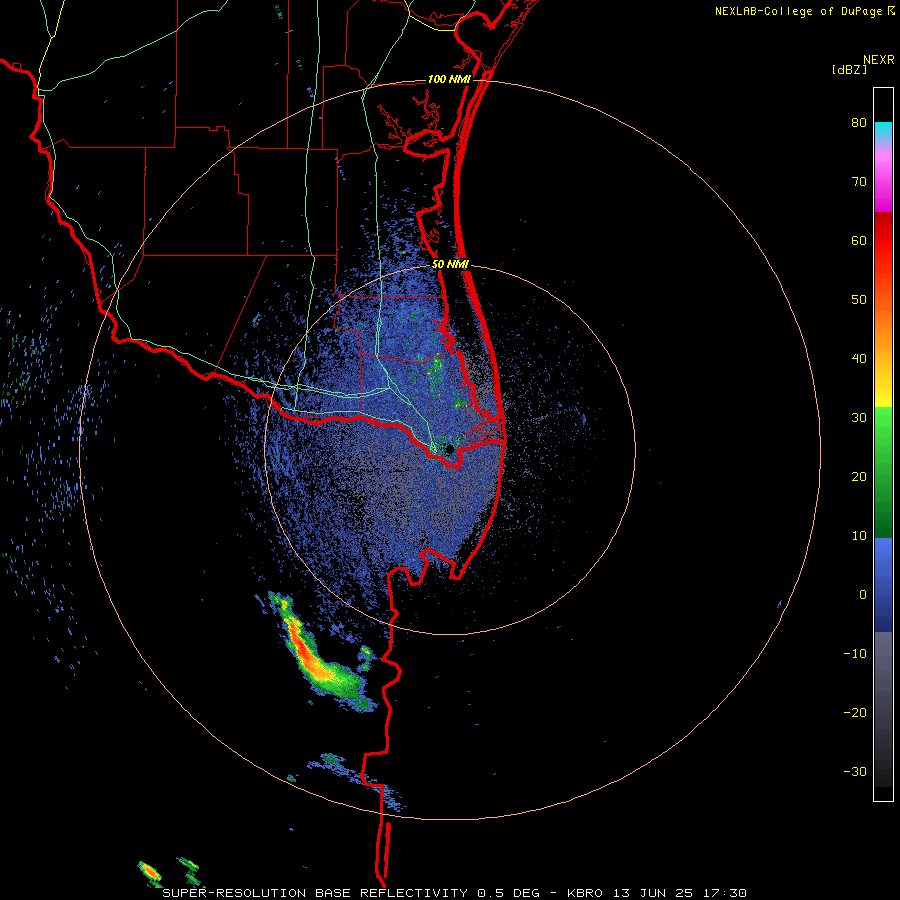Click the SUPER-RESOLUTION BASE REFLECTIVITY caption text
Screen dimensions: 900x900
(315, 893)
